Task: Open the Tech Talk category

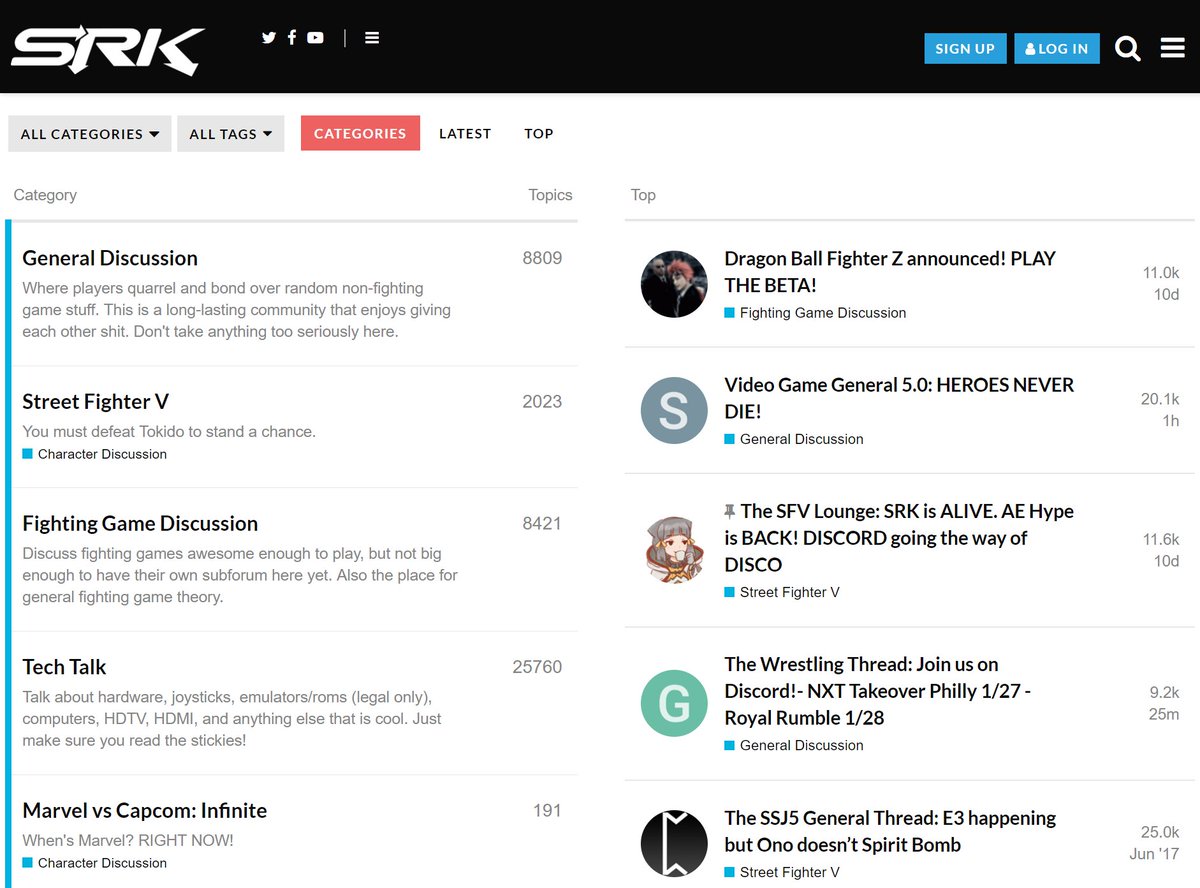Action: 64,667
